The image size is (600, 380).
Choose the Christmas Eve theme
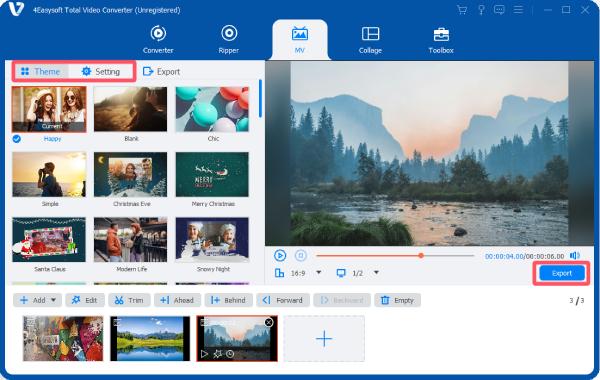(130, 175)
